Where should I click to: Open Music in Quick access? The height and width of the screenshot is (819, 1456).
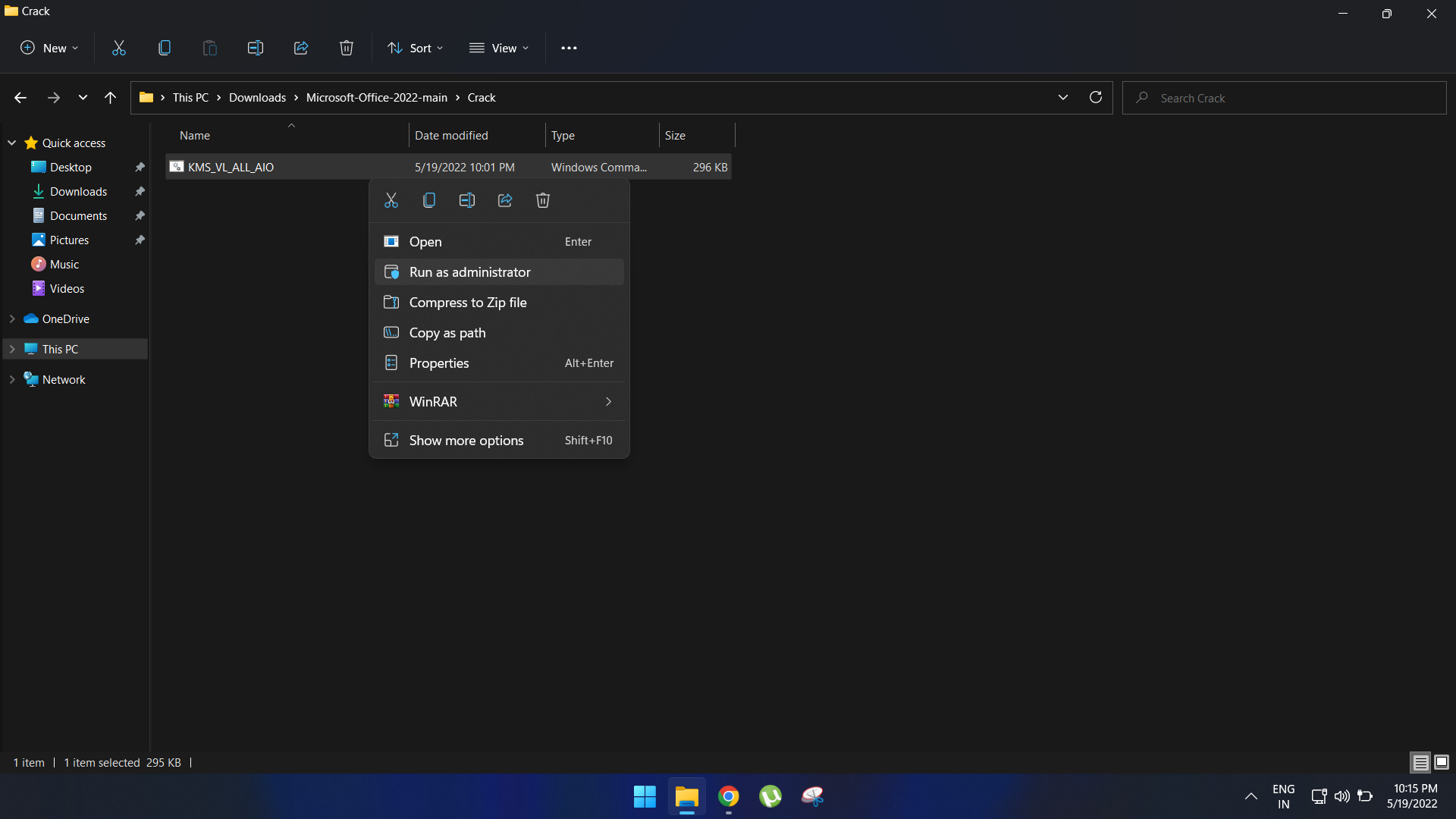[64, 264]
